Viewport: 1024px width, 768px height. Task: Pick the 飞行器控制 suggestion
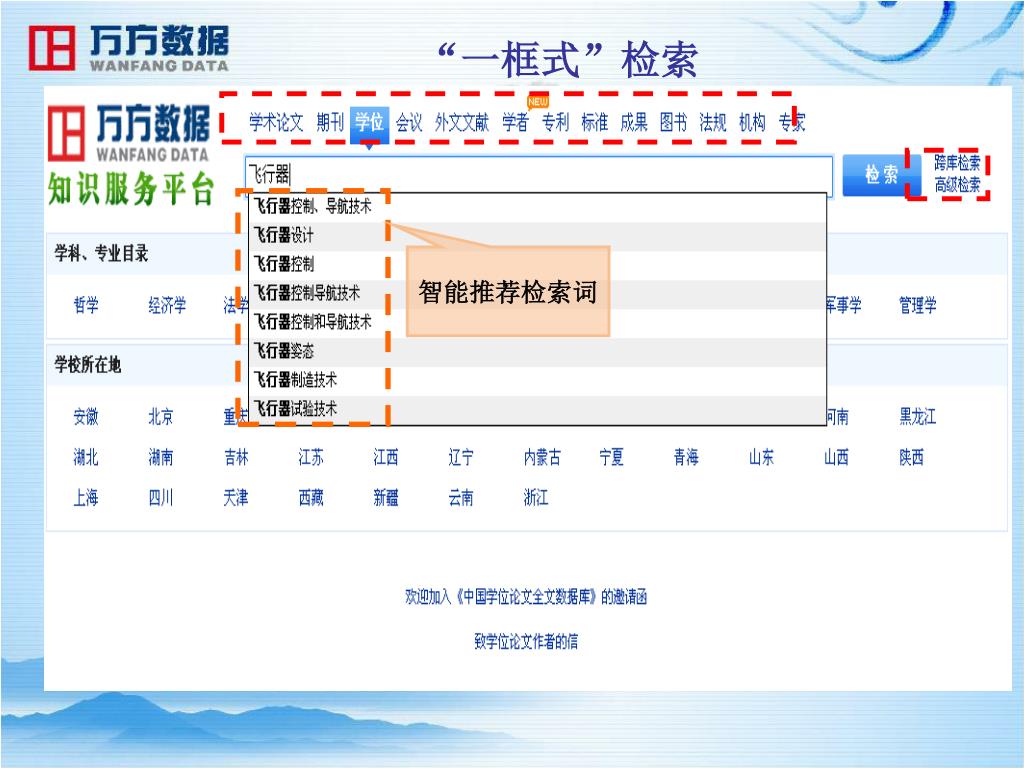click(x=537, y=264)
